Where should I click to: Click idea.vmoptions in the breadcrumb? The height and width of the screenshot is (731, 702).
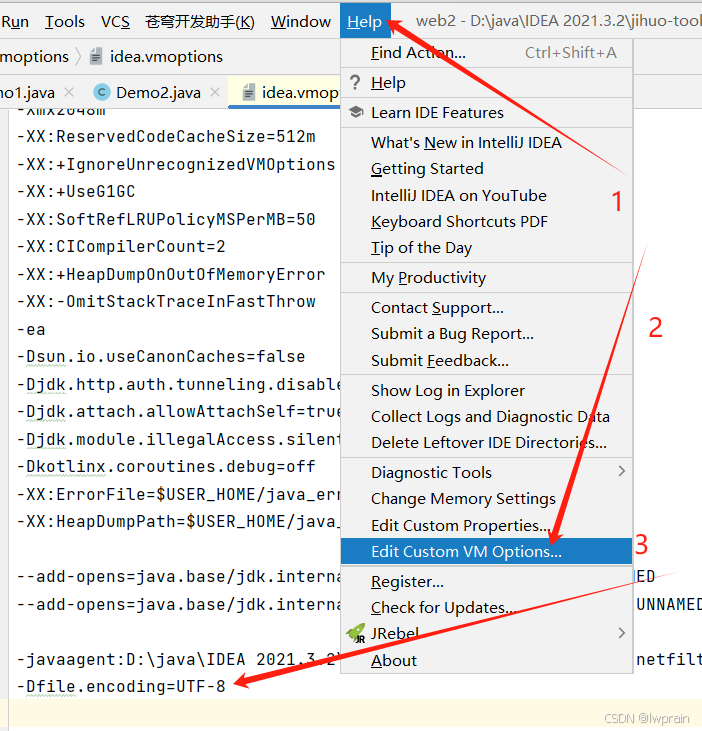[166, 56]
